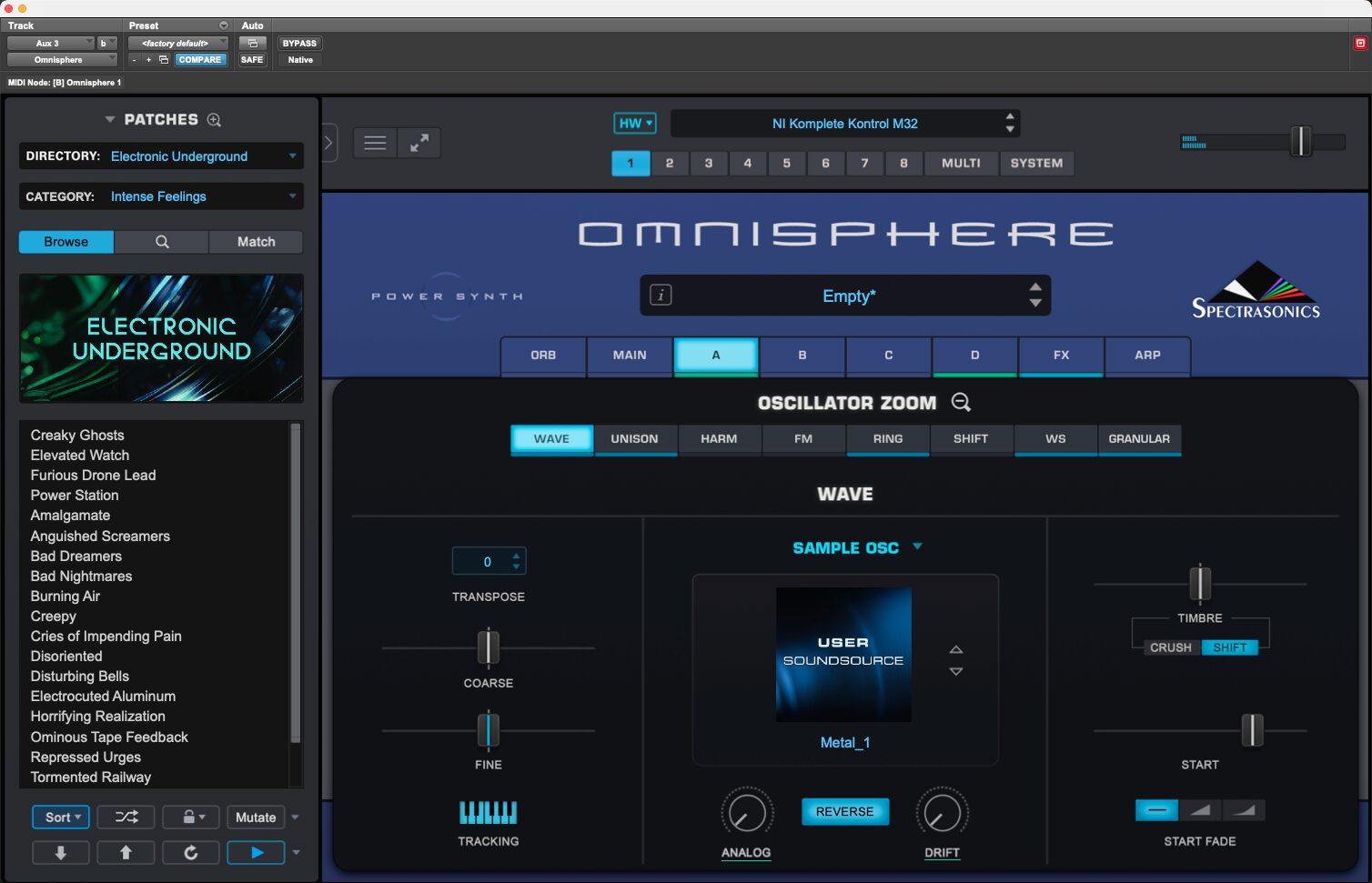Select the Burning Air patch
The width and height of the screenshot is (1372, 883).
point(66,596)
